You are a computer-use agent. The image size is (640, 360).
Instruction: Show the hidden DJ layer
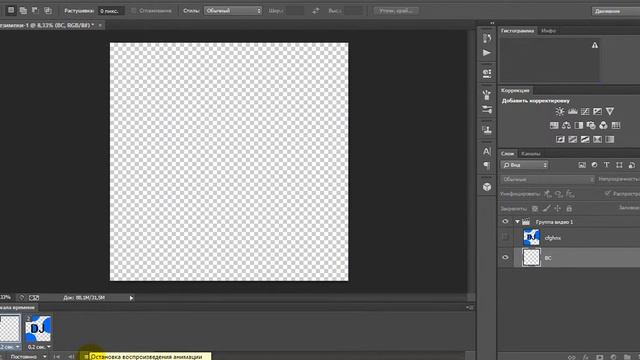tap(505, 237)
